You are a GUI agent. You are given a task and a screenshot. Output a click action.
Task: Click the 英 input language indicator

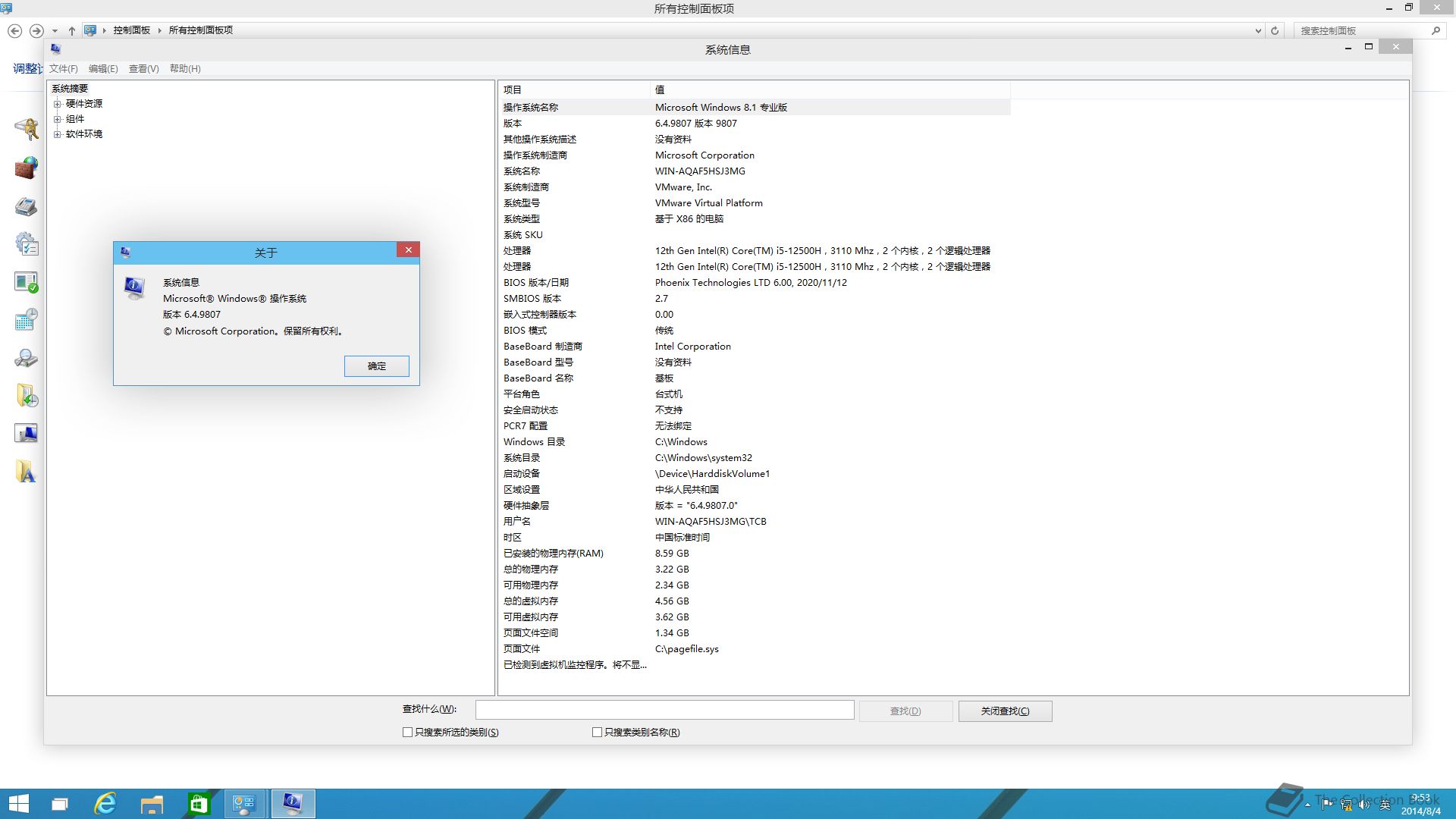point(1385,805)
